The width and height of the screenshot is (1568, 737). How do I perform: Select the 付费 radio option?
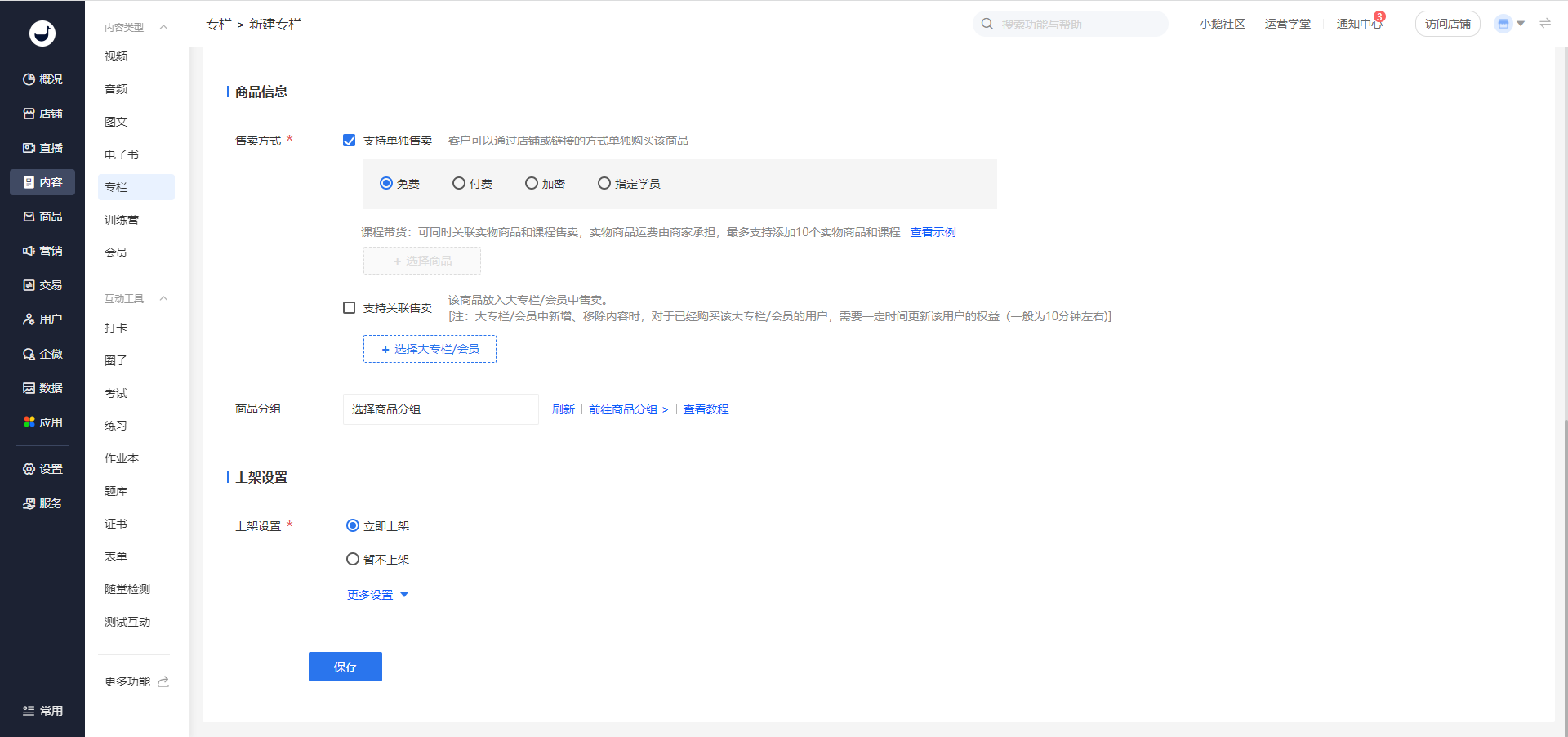pos(459,184)
